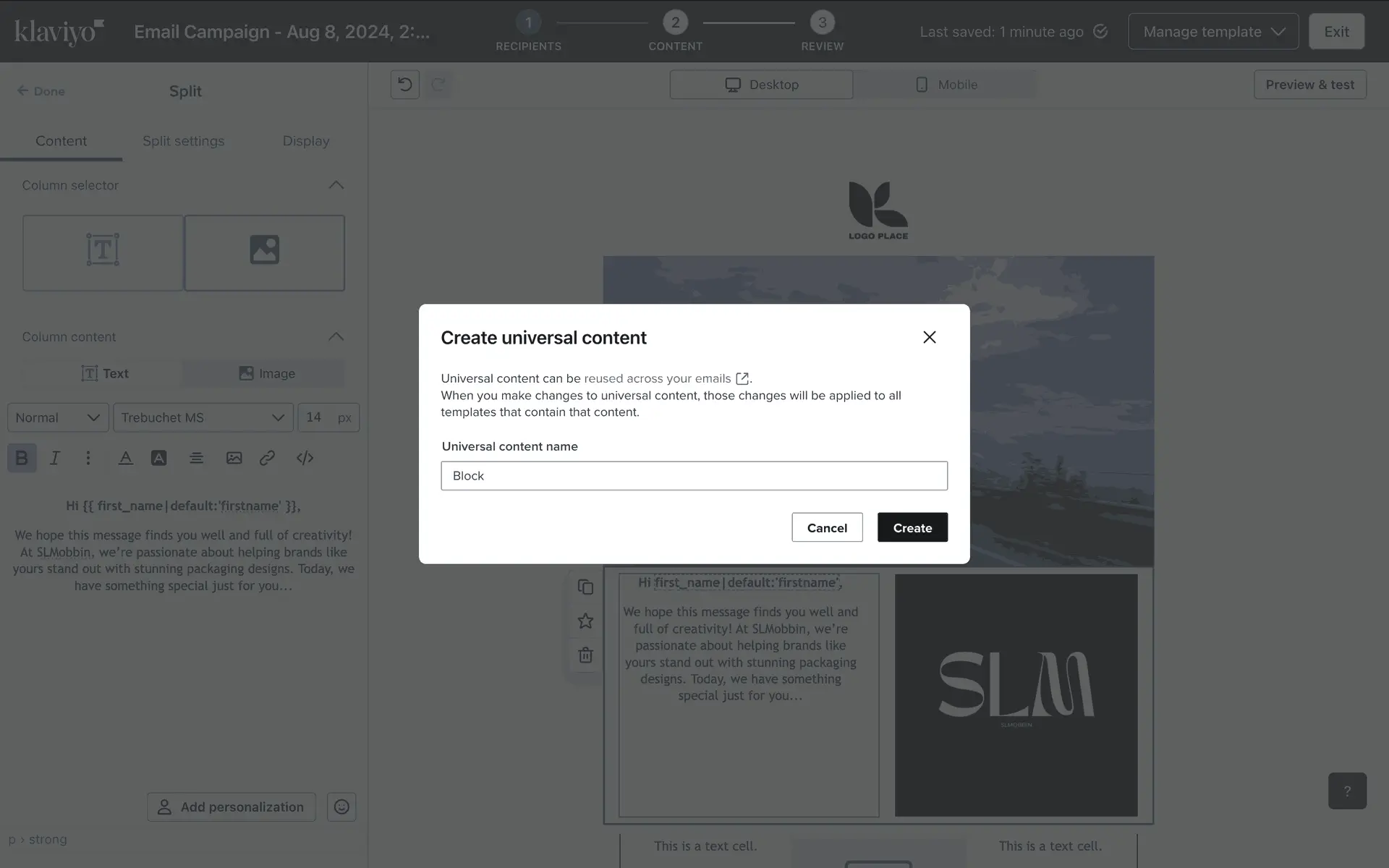
Task: Open the text color picker icon
Action: 125,458
